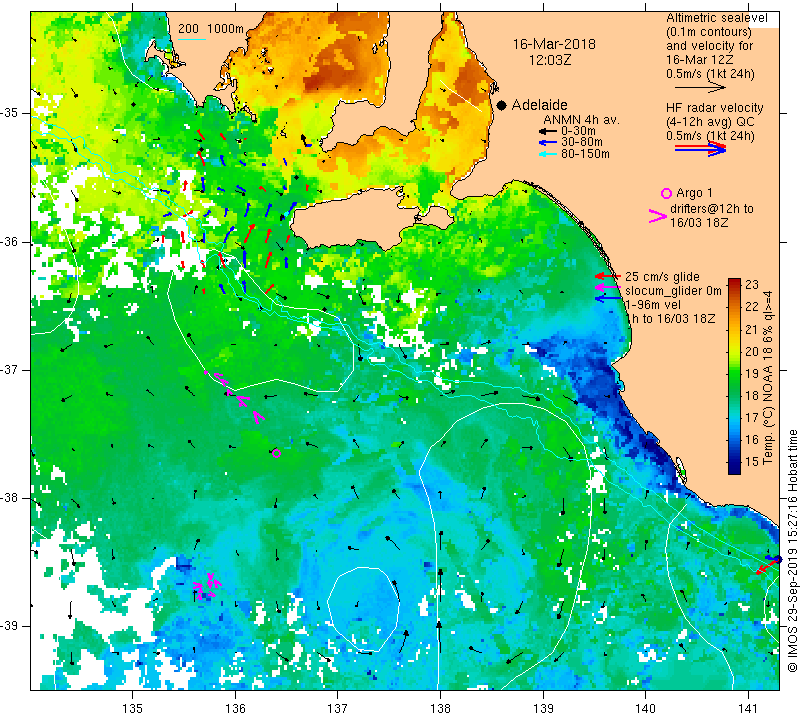The image size is (800, 720).
Task: Click the cyan 80-150m ANMN legend arrow
Action: click(x=547, y=154)
